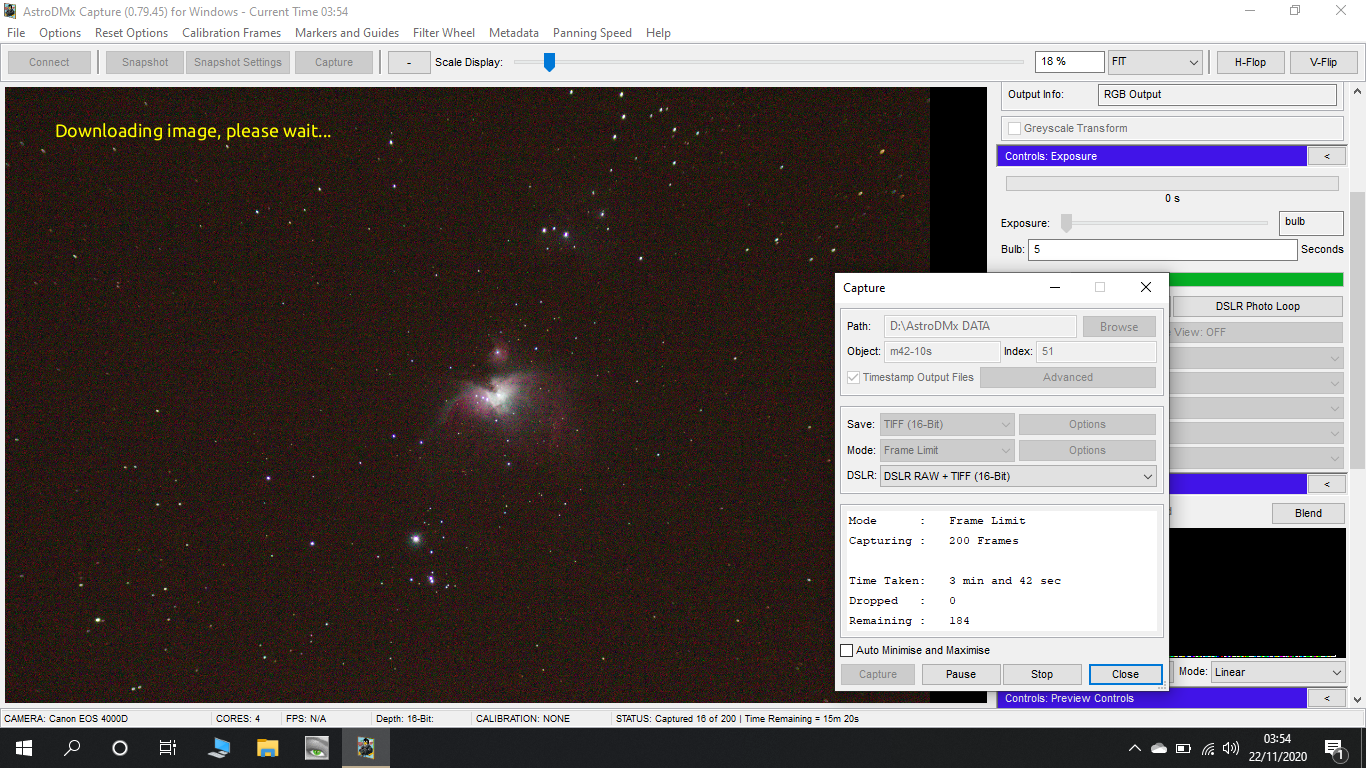The width and height of the screenshot is (1366, 768).
Task: Click the network icon in the system tray
Action: tap(1207, 747)
